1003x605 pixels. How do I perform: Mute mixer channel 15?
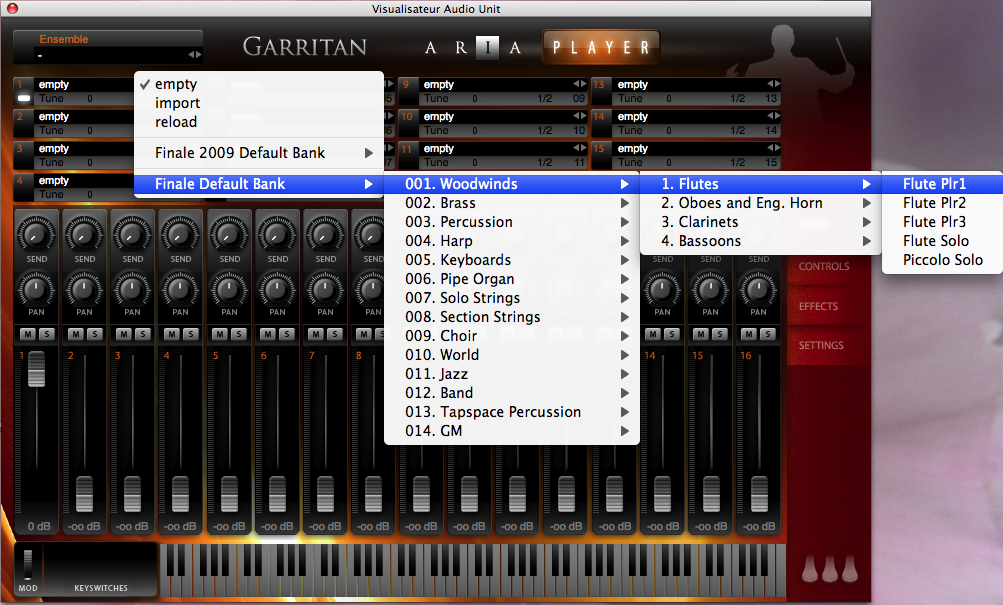tap(702, 333)
